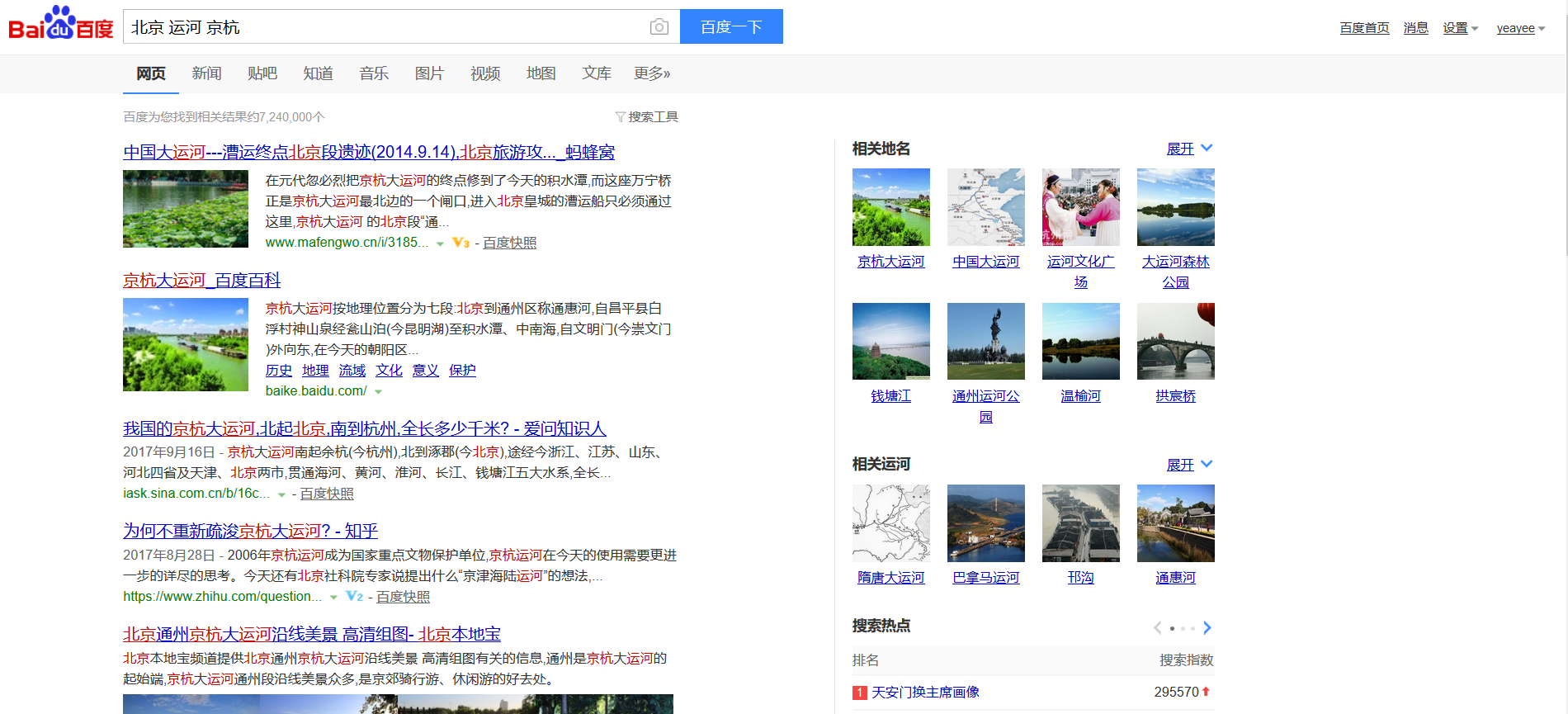Switch to the 图片 tab
Screen dimensions: 1568x714
pos(429,73)
